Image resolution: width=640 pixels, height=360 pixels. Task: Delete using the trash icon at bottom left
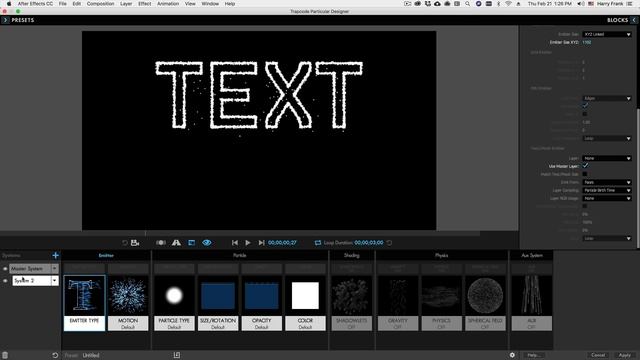[5, 356]
